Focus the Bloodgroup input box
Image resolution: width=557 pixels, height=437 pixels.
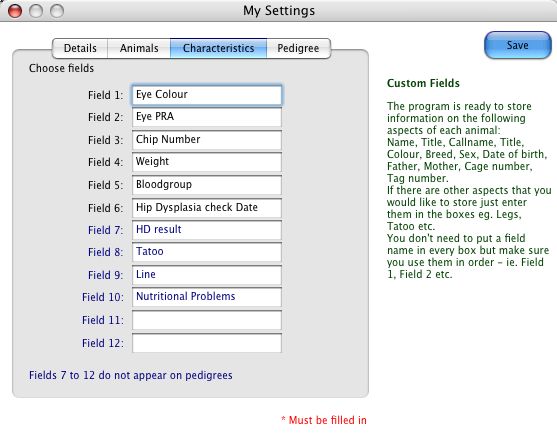tap(207, 185)
